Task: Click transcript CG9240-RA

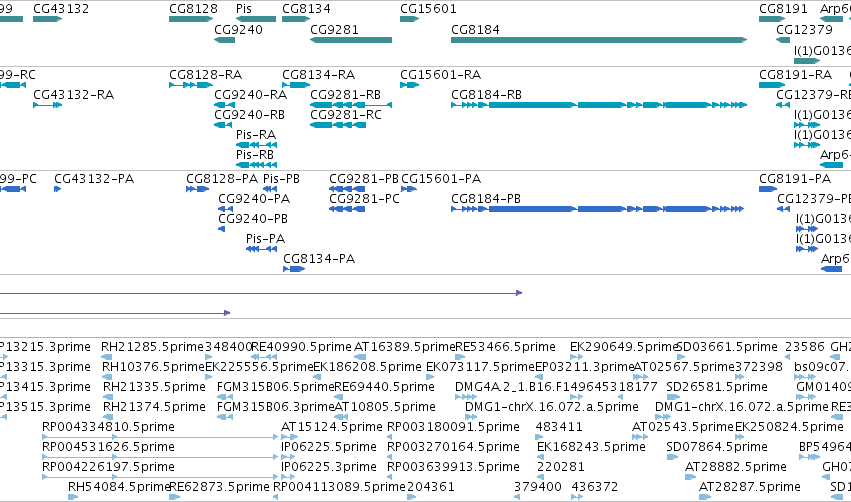Action: point(225,105)
